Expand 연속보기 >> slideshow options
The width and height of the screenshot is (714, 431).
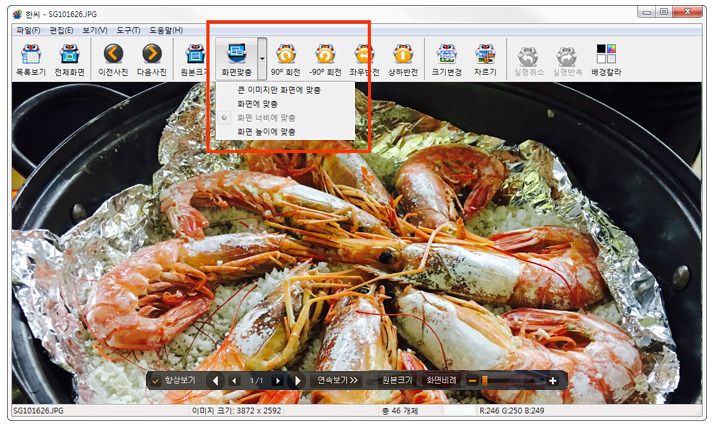(337, 380)
